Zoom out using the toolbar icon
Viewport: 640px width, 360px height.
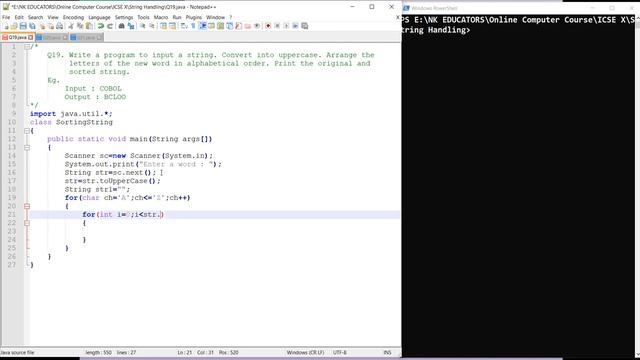pyautogui.click(x=151, y=26)
